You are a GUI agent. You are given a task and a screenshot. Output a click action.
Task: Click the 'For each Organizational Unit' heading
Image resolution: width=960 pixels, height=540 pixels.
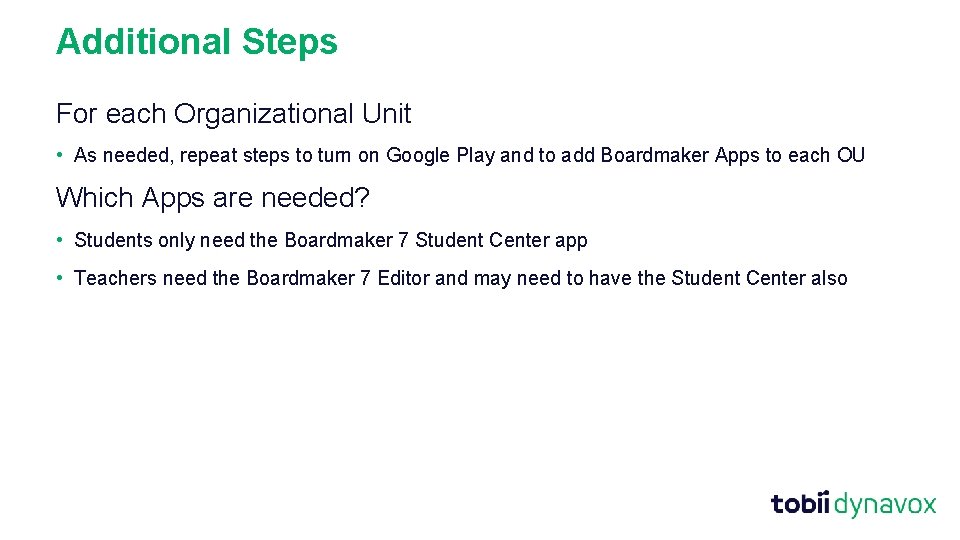[x=233, y=114]
